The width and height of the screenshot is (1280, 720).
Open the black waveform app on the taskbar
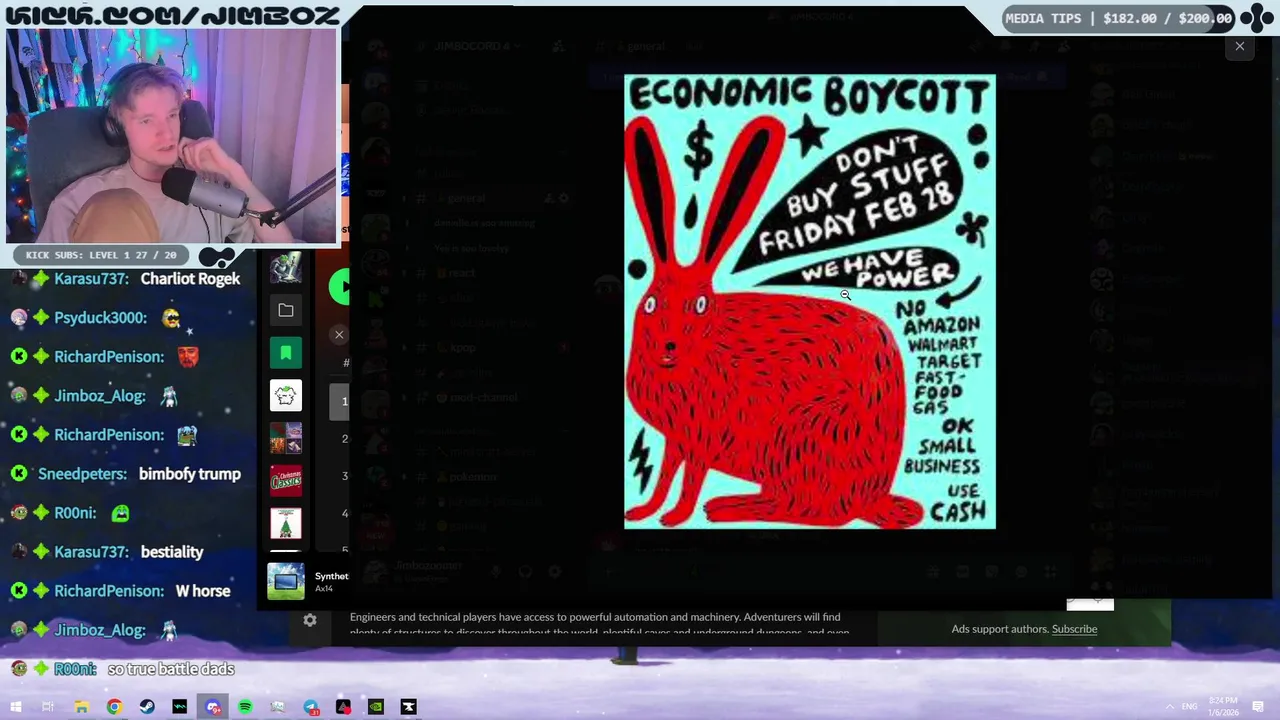click(179, 707)
